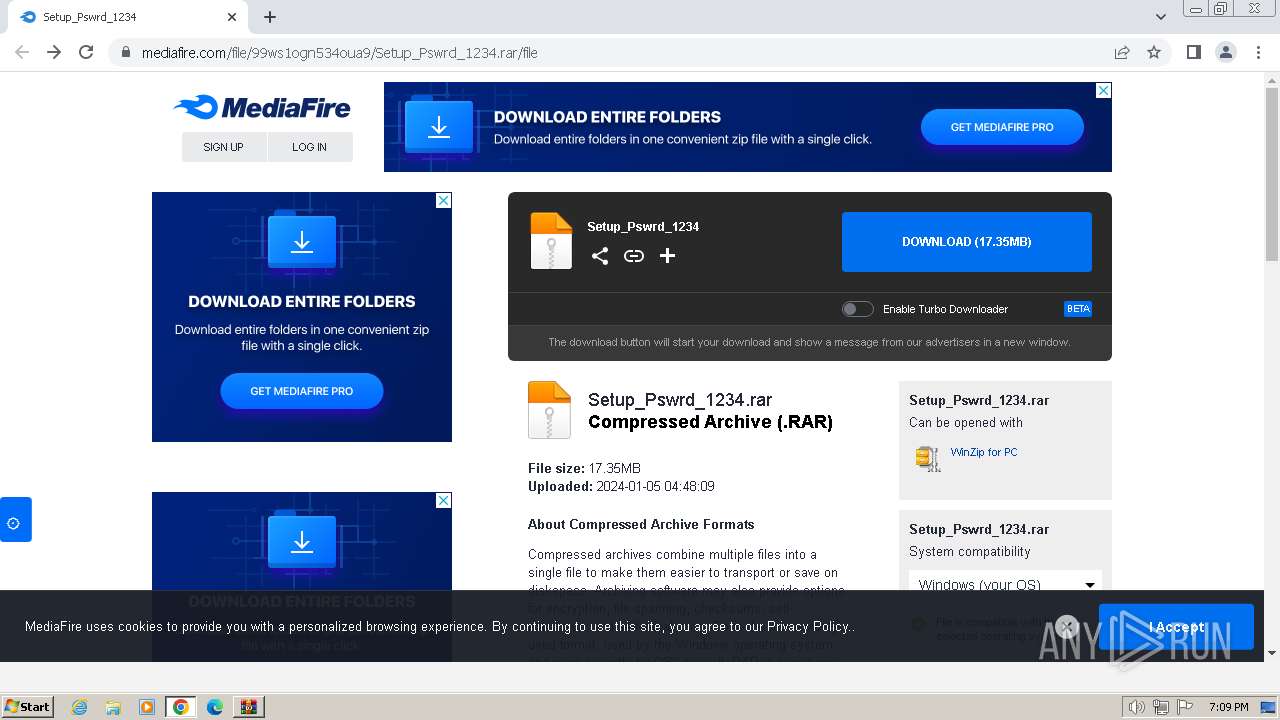This screenshot has height=720, width=1280.
Task: Close the top banner ad
Action: pyautogui.click(x=1104, y=90)
